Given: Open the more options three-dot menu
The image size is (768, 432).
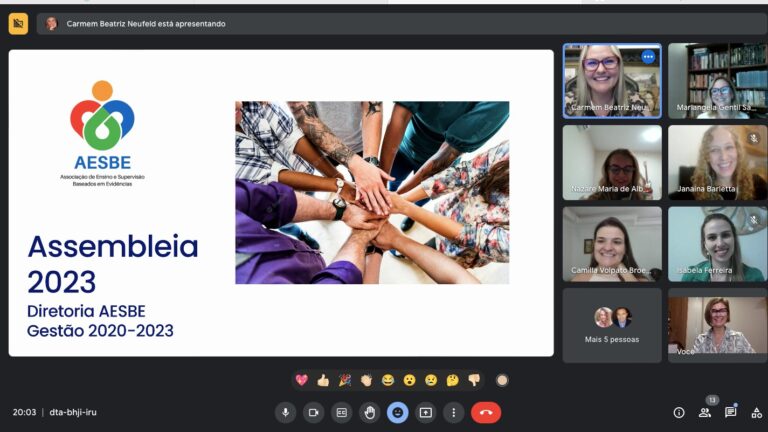Looking at the screenshot, I should [454, 412].
